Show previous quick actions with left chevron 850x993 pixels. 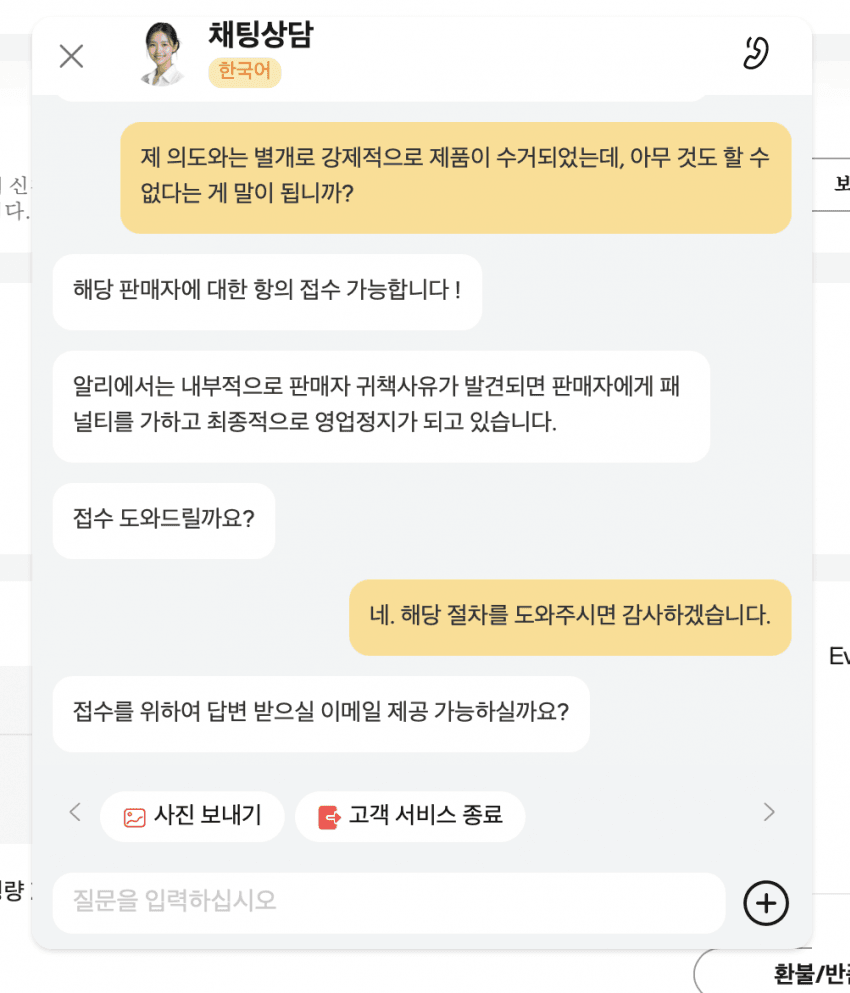(75, 812)
